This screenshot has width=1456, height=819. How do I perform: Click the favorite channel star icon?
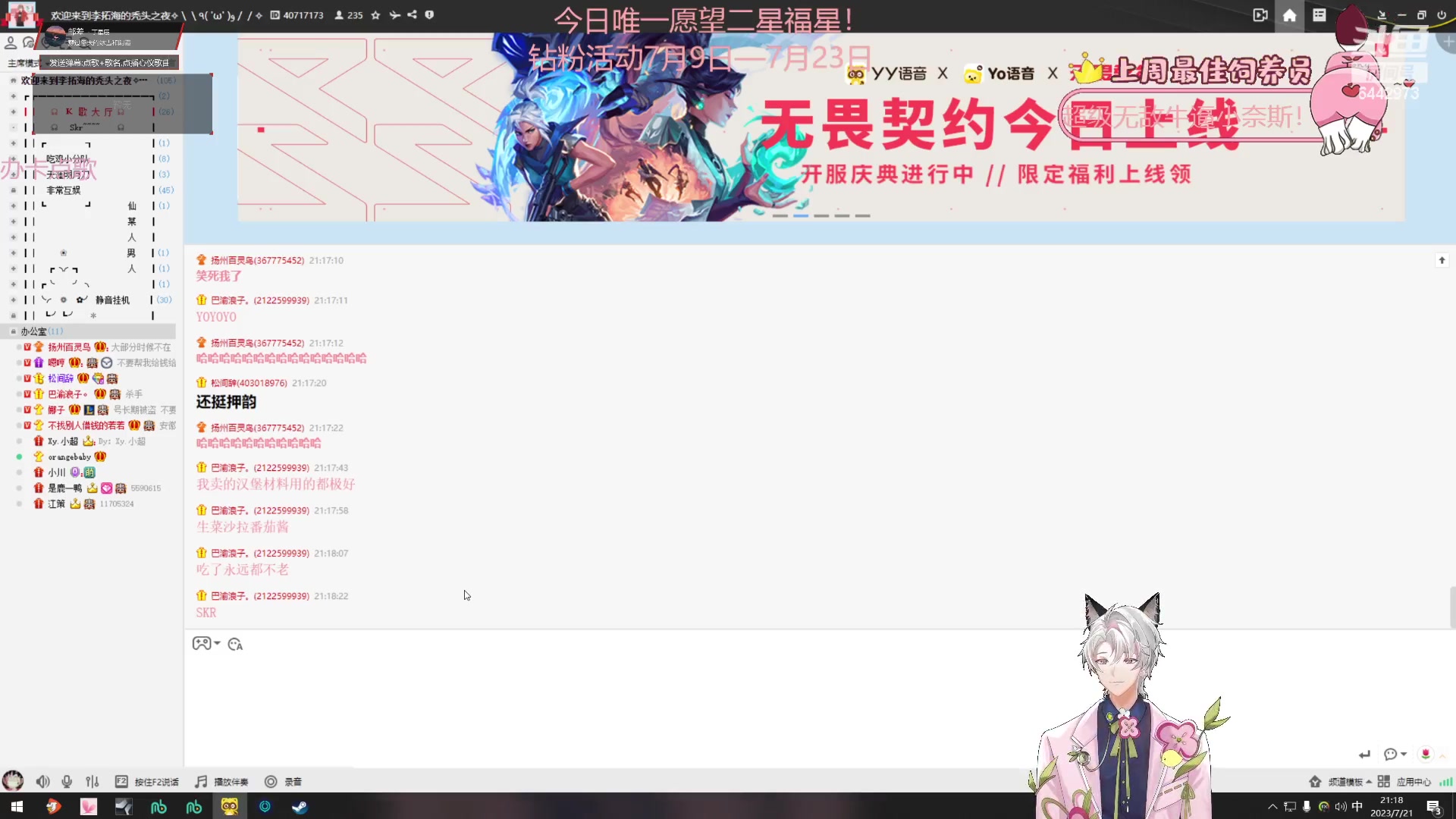(x=375, y=15)
